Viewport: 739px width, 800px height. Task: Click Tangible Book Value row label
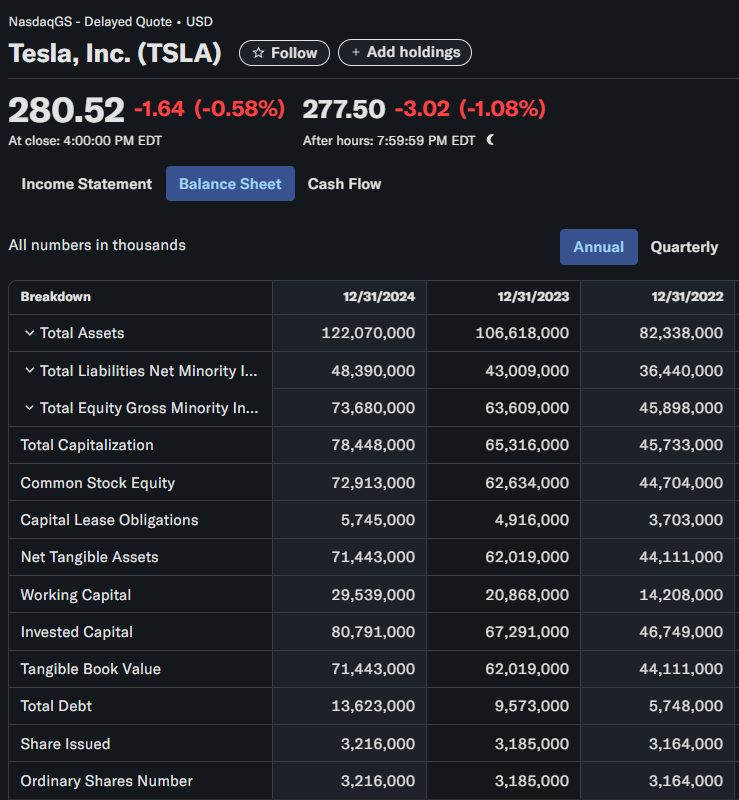tap(90, 669)
